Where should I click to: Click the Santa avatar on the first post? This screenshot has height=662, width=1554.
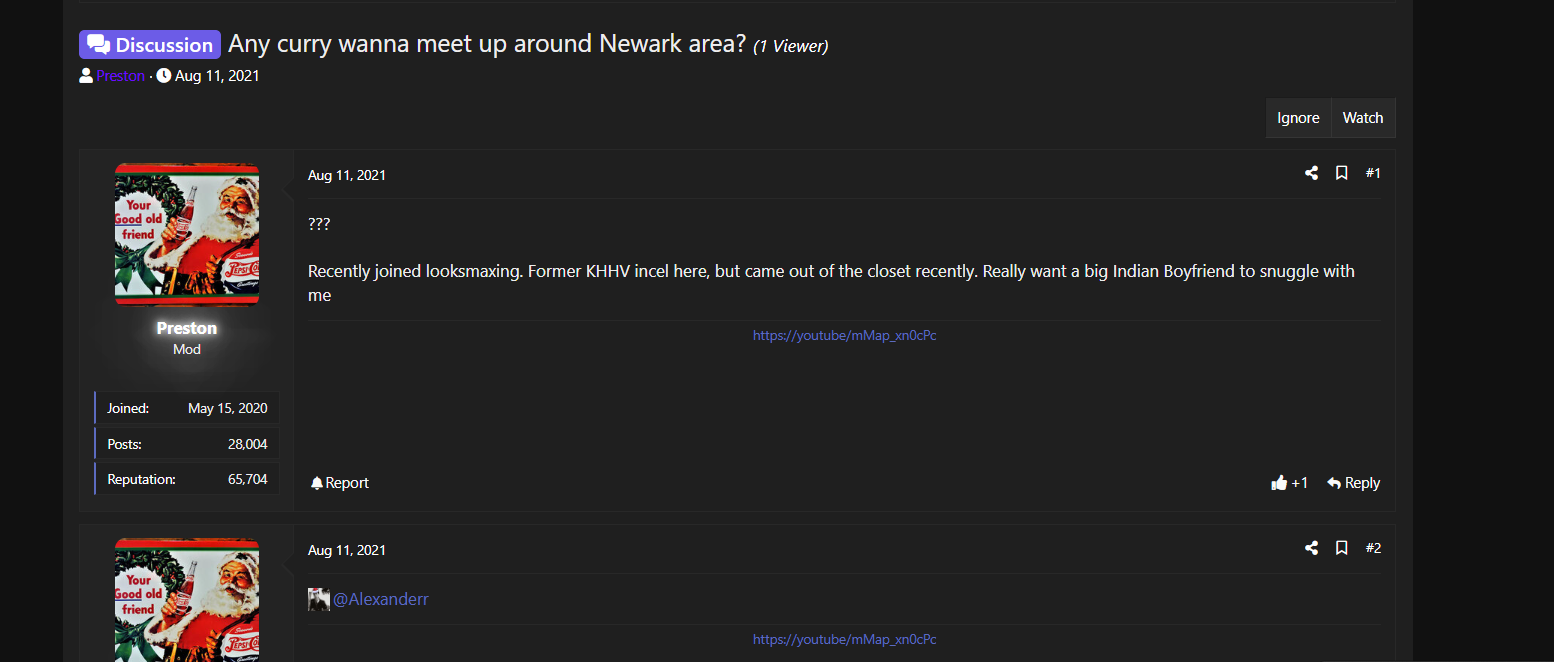coord(187,234)
